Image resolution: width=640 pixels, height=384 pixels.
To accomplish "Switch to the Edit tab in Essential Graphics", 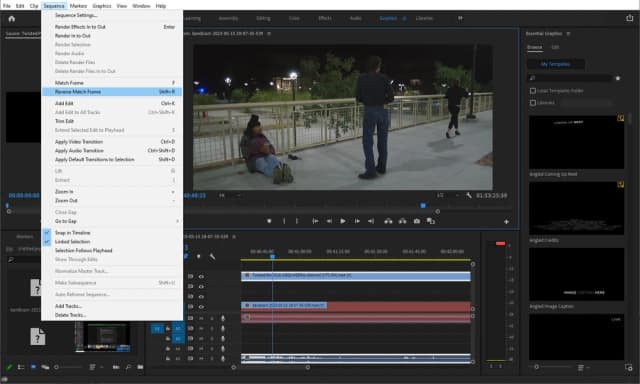I will click(x=556, y=47).
